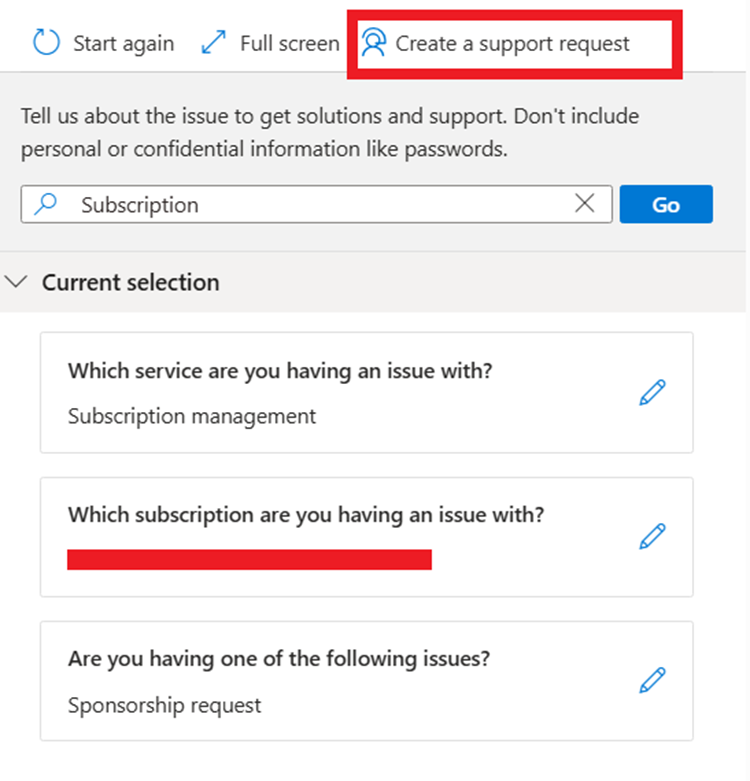Click the Current selection section heading
Viewport: 750px width, 781px height.
[x=130, y=282]
